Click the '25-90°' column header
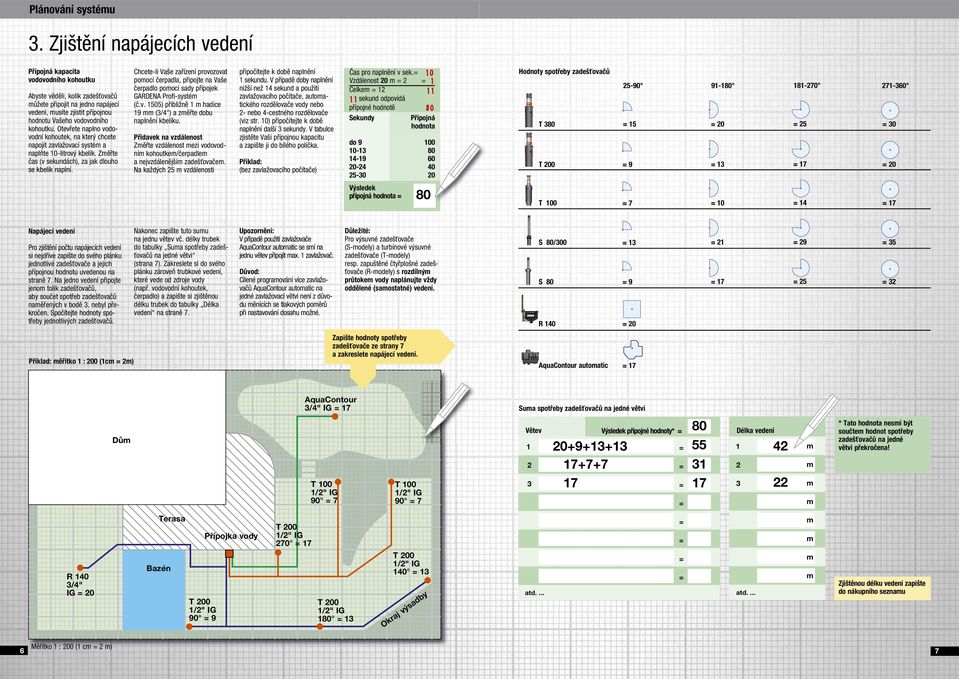 point(632,86)
